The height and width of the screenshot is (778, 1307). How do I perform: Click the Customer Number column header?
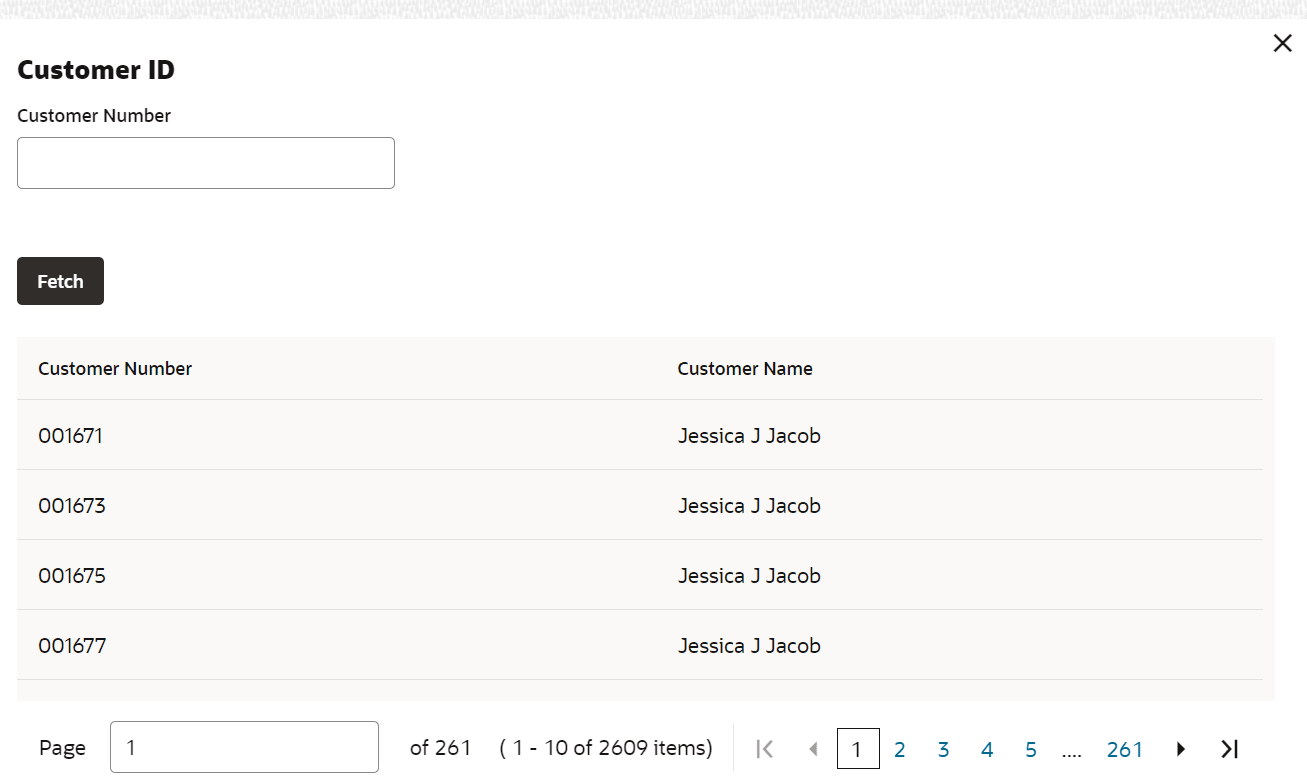[x=115, y=369]
